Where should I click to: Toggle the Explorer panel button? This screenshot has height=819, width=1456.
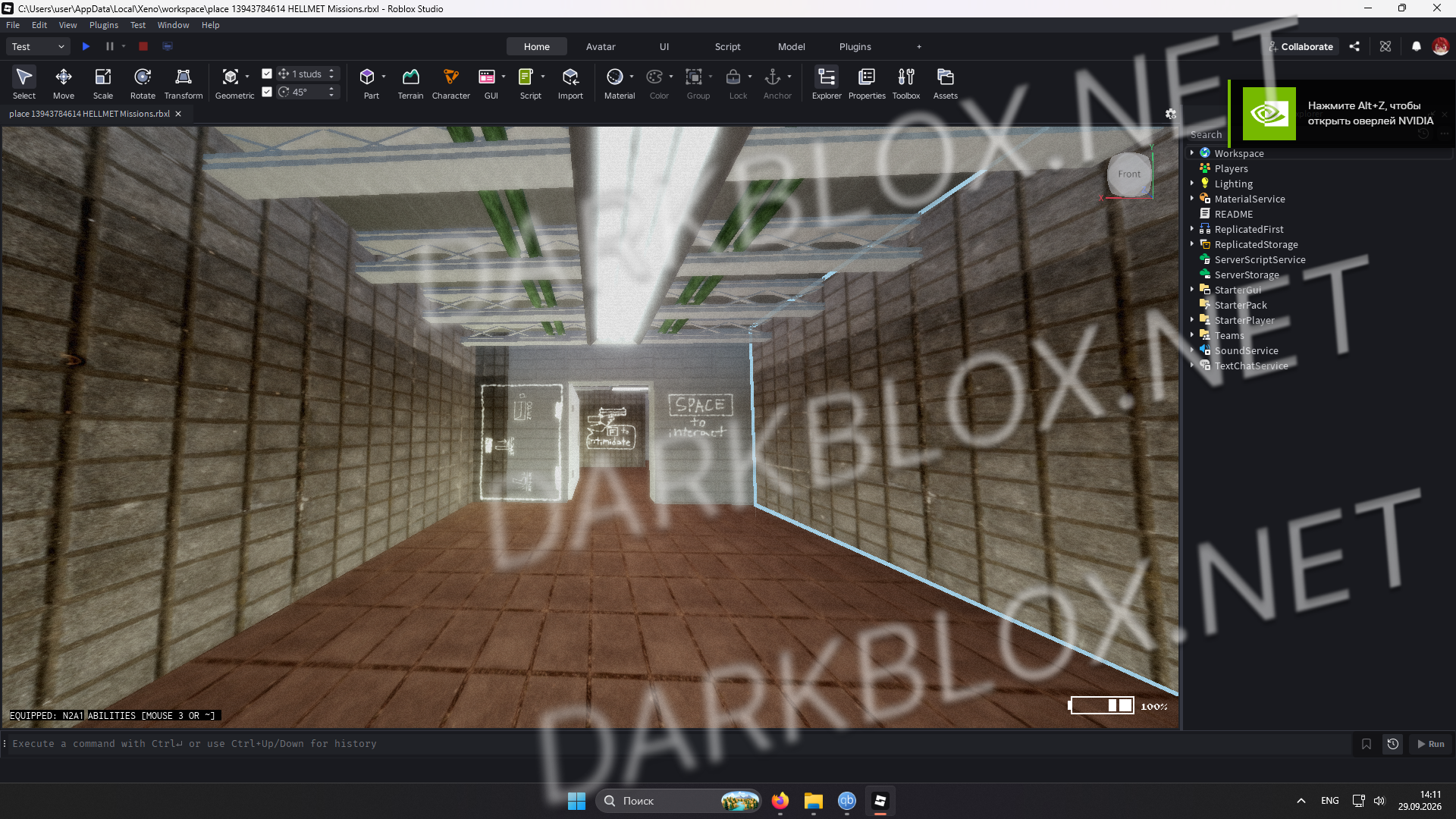click(x=827, y=83)
